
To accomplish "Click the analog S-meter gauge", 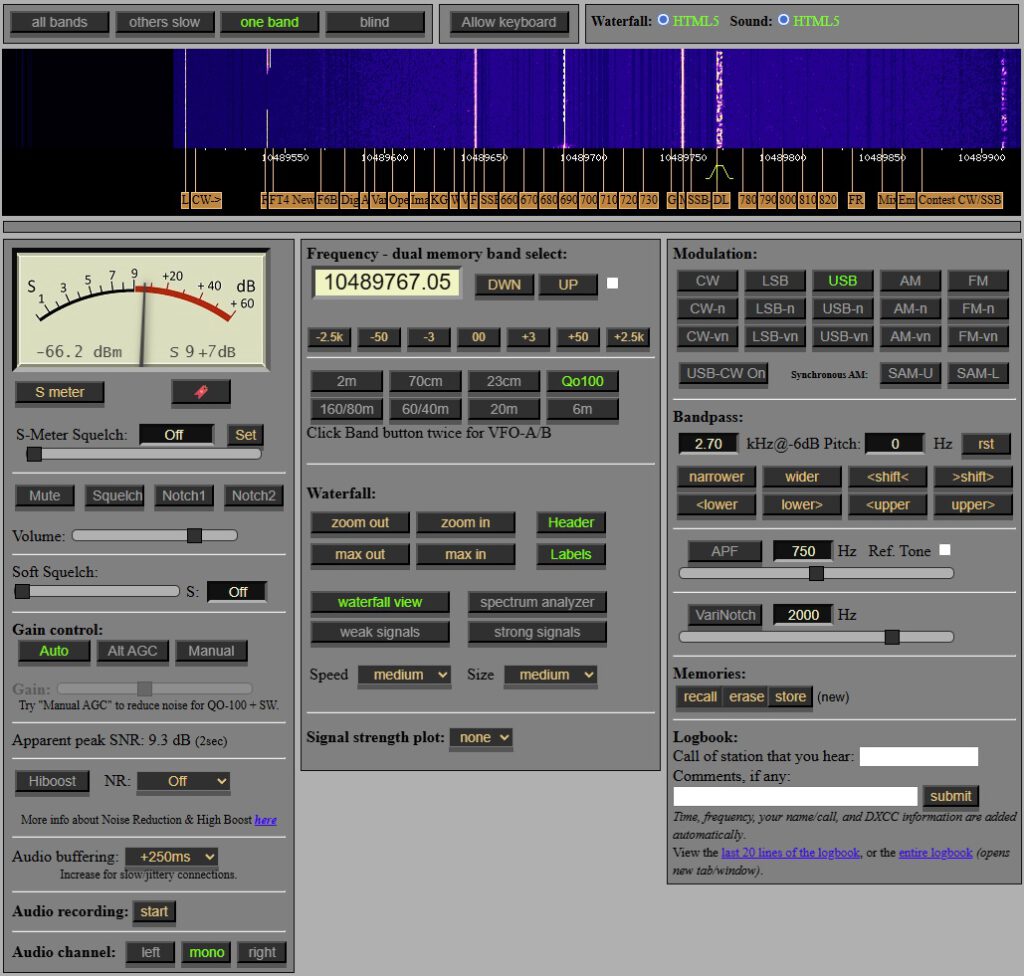I will point(141,309).
